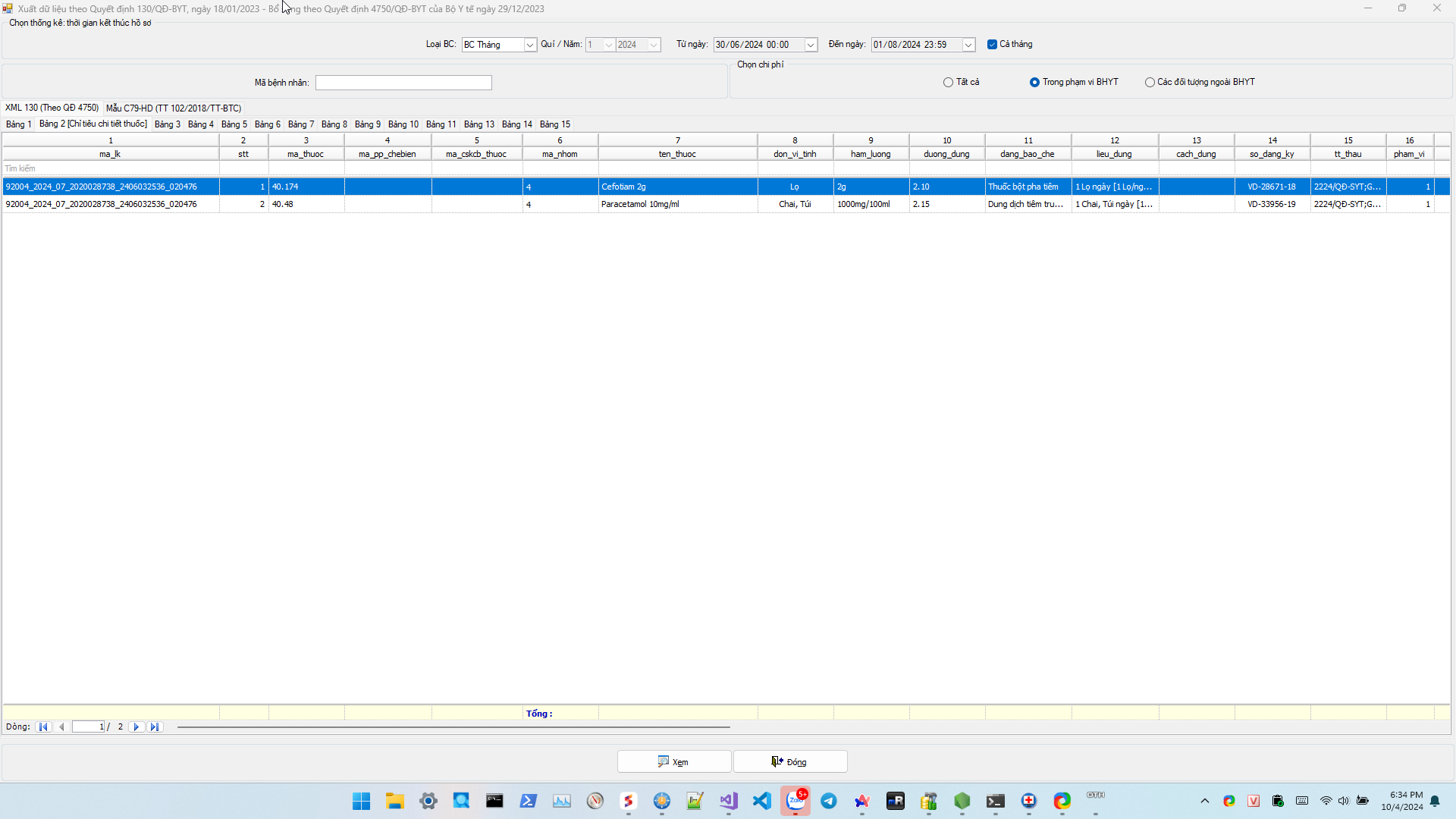Click the Mã bệnh nhân input field
Image resolution: width=1456 pixels, height=819 pixels.
(x=403, y=83)
